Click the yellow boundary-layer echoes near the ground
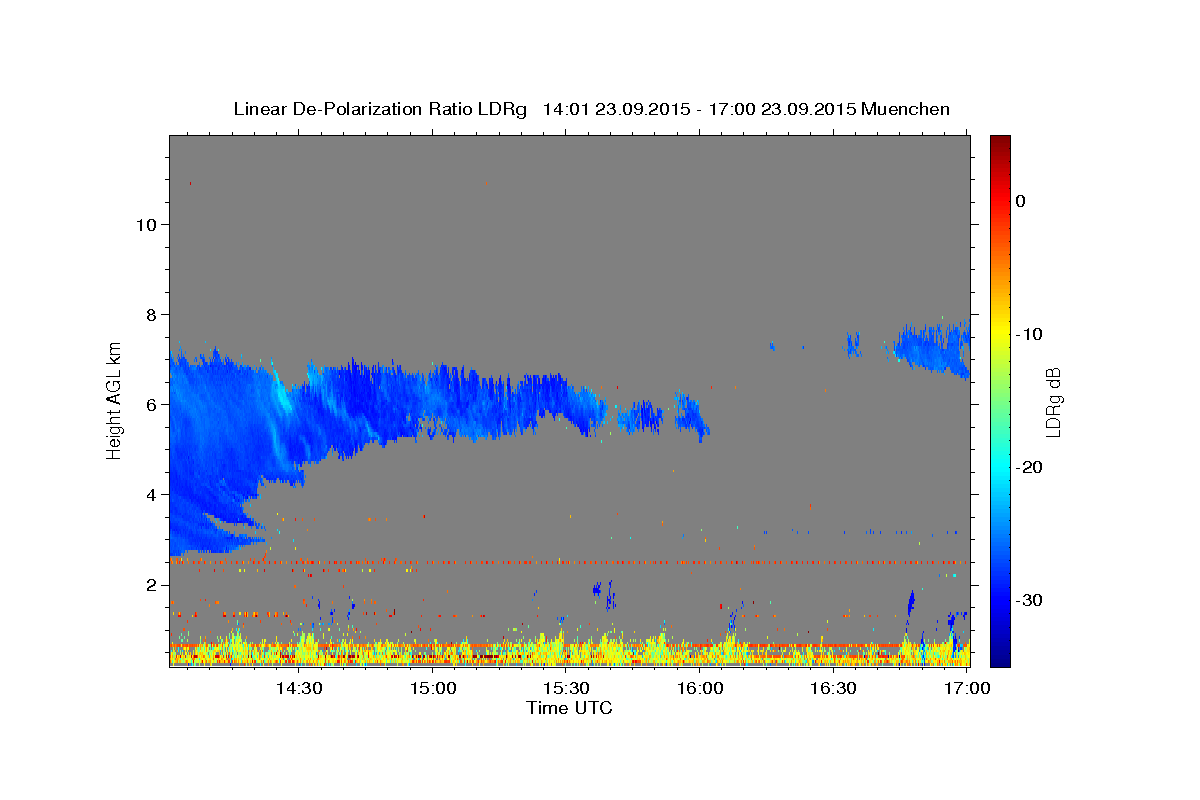This screenshot has height=800, width=1200. pos(569,651)
